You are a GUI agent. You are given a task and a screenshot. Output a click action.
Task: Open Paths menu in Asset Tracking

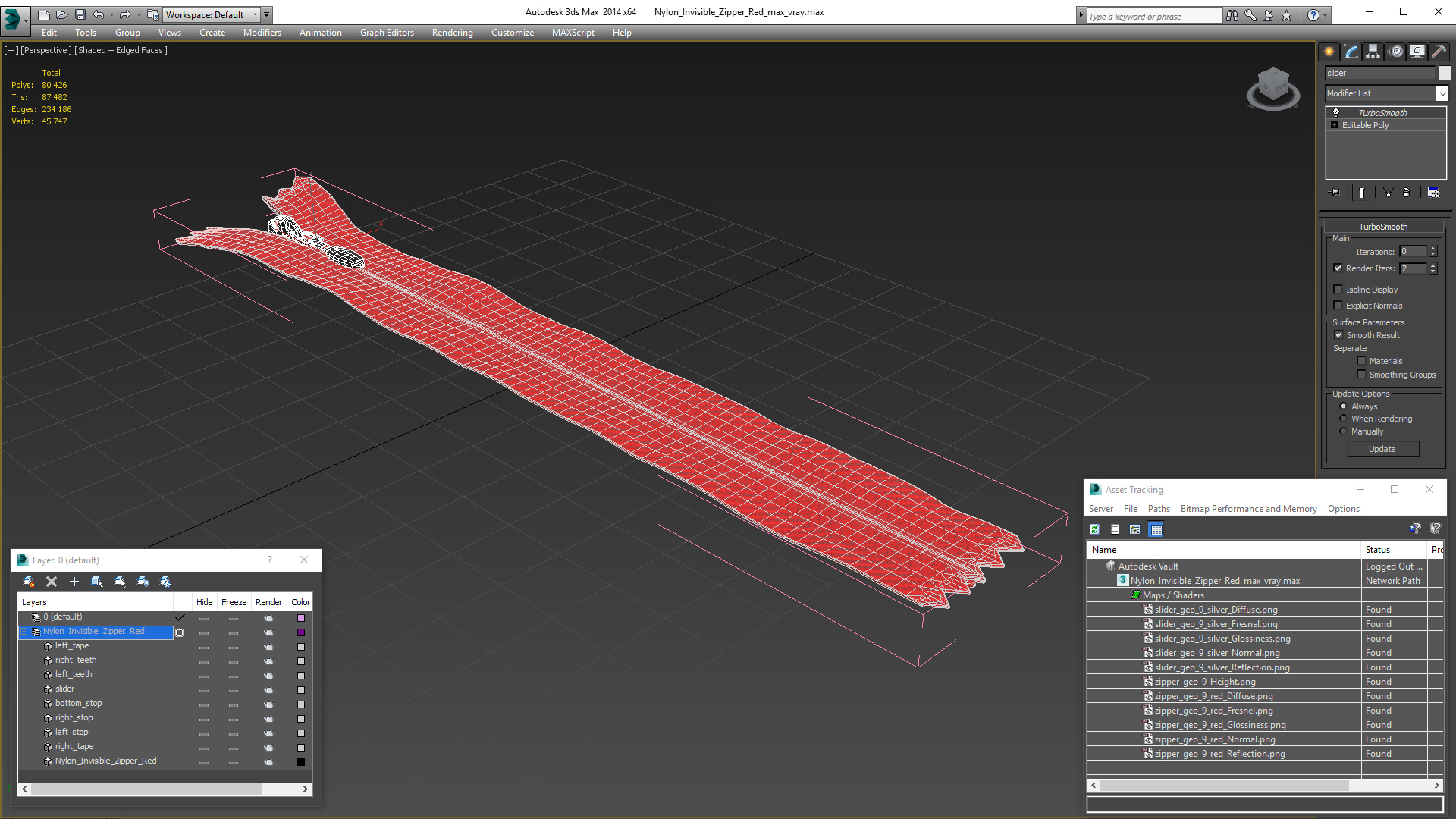click(x=1158, y=509)
